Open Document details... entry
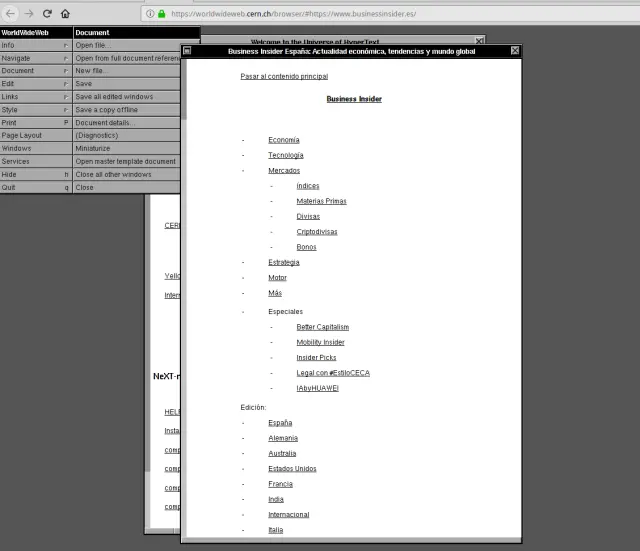 click(127, 123)
